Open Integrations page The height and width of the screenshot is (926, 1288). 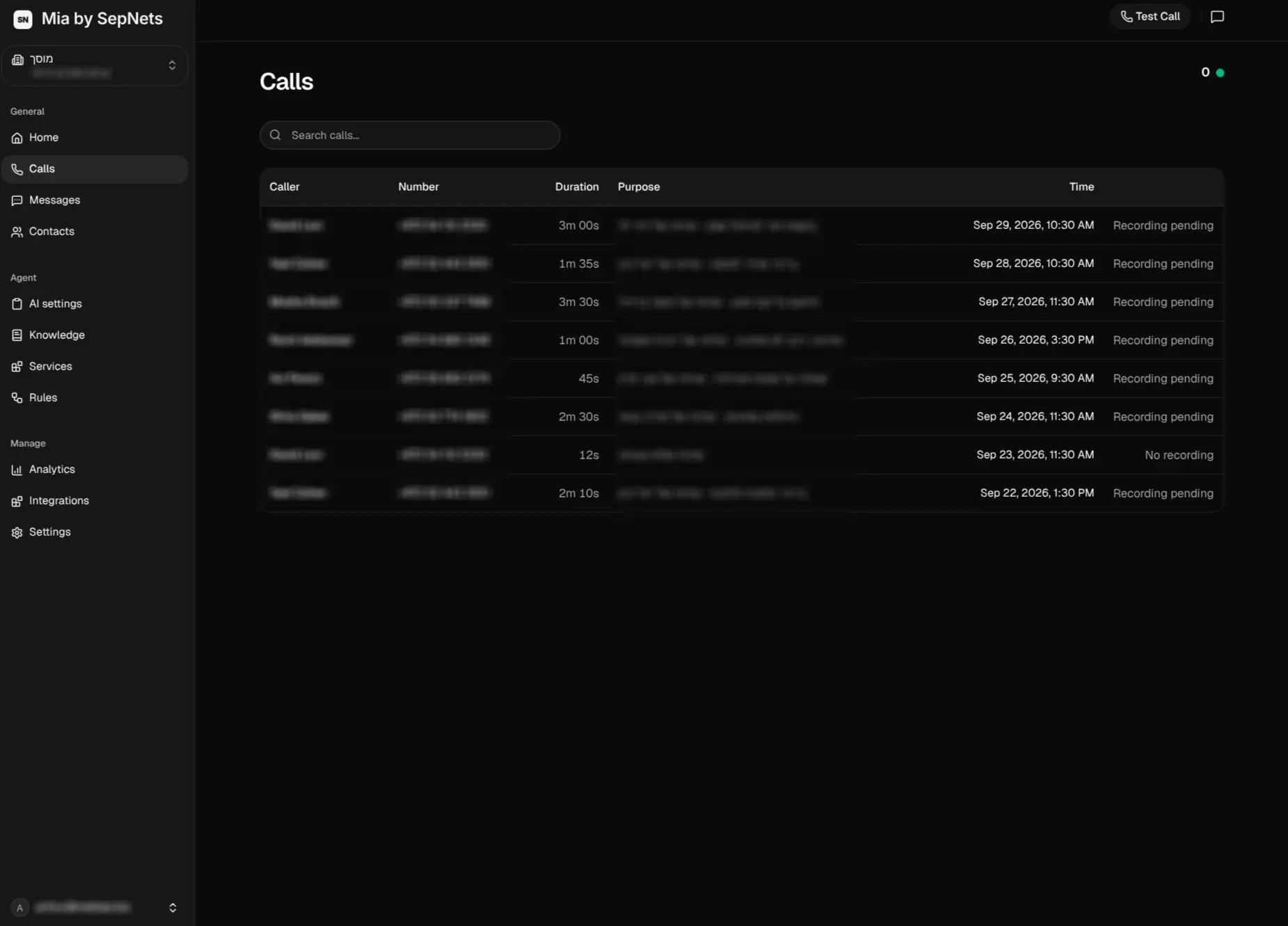[95, 501]
